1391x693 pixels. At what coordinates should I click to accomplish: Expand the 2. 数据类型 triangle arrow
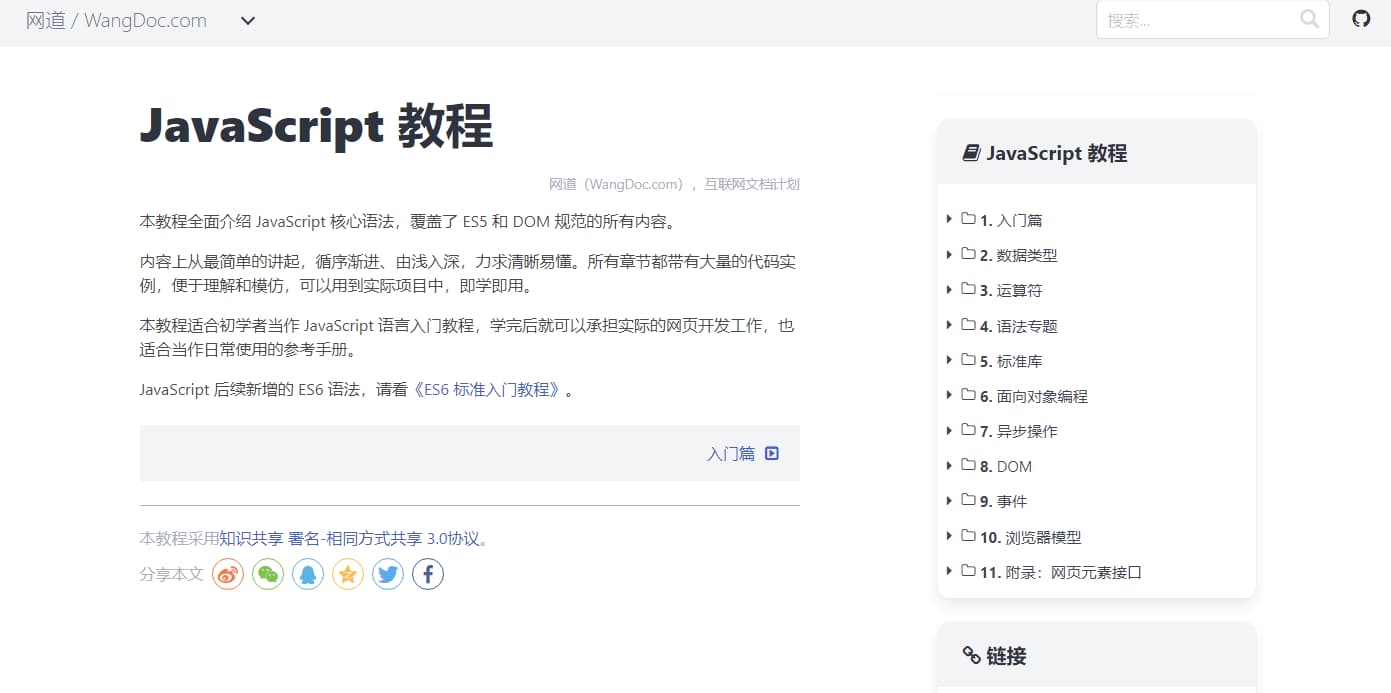[x=949, y=254]
